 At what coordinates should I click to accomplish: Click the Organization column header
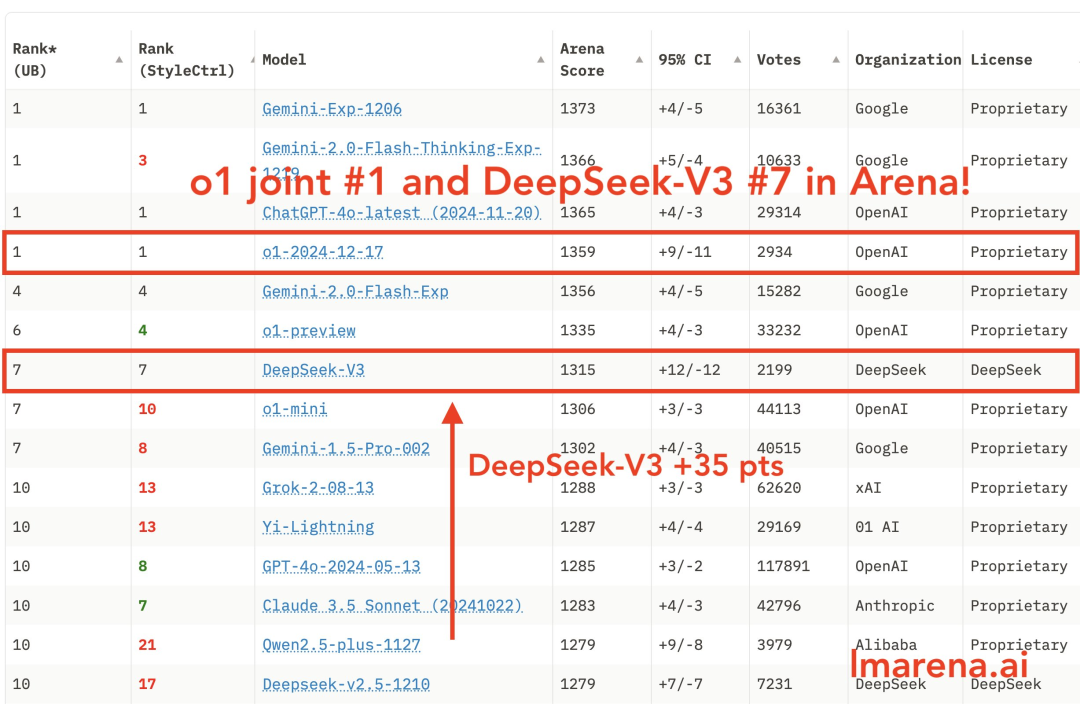click(908, 60)
